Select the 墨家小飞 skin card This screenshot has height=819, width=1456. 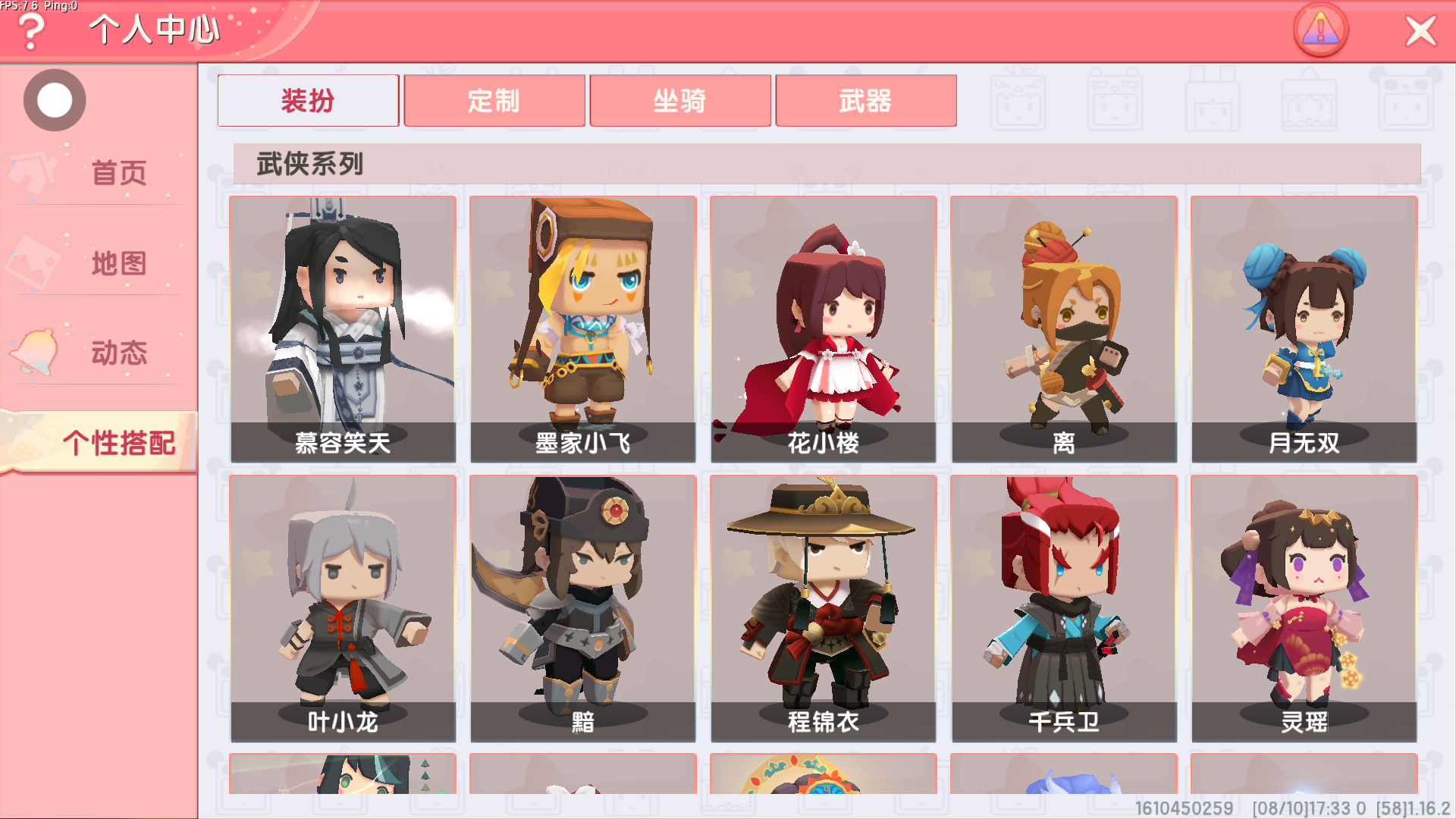pos(583,329)
